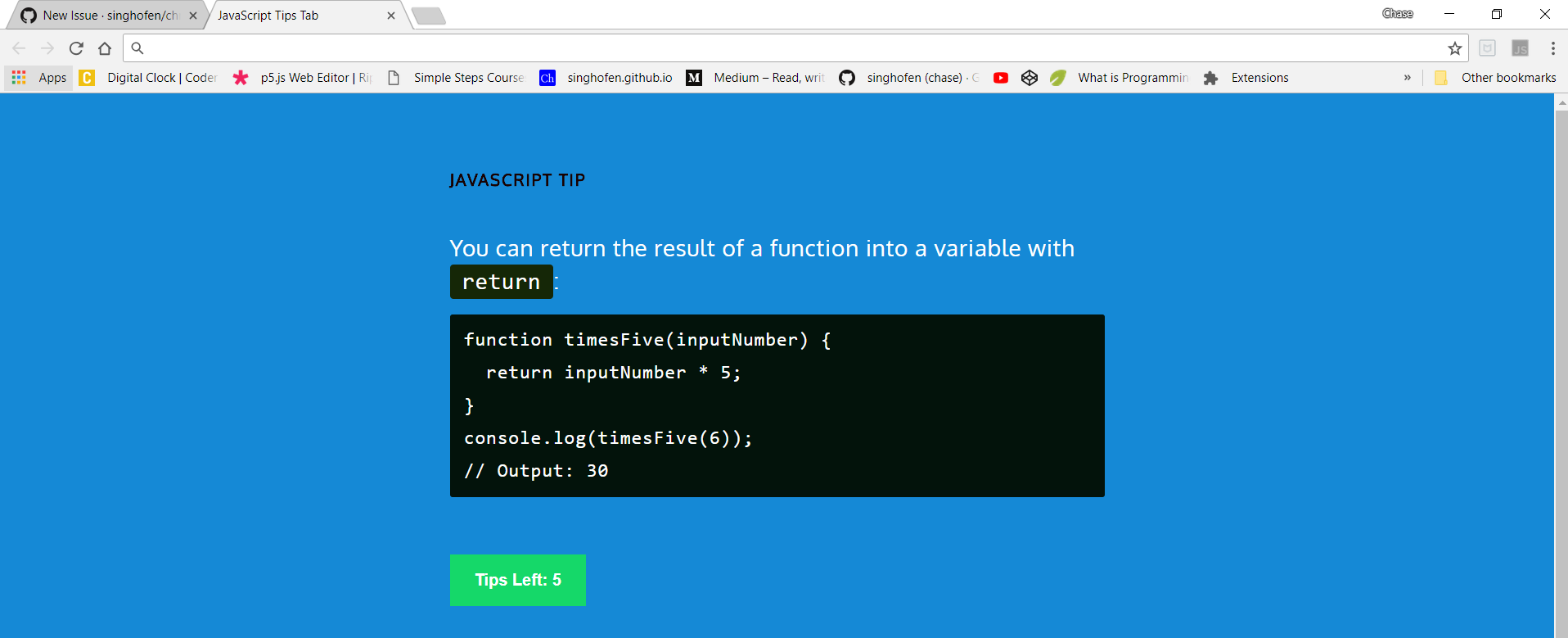Open the Chrome three-dot menu
Image resolution: width=1568 pixels, height=638 pixels.
click(1552, 48)
